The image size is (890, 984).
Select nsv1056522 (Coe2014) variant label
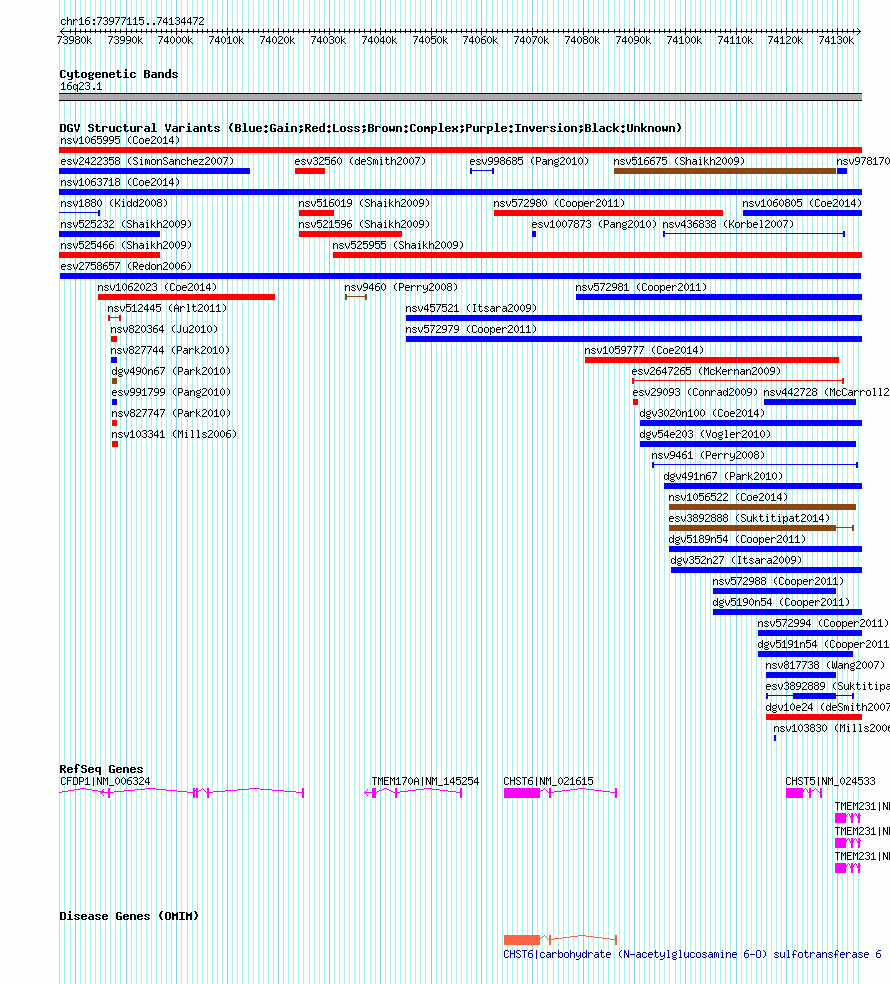(728, 498)
